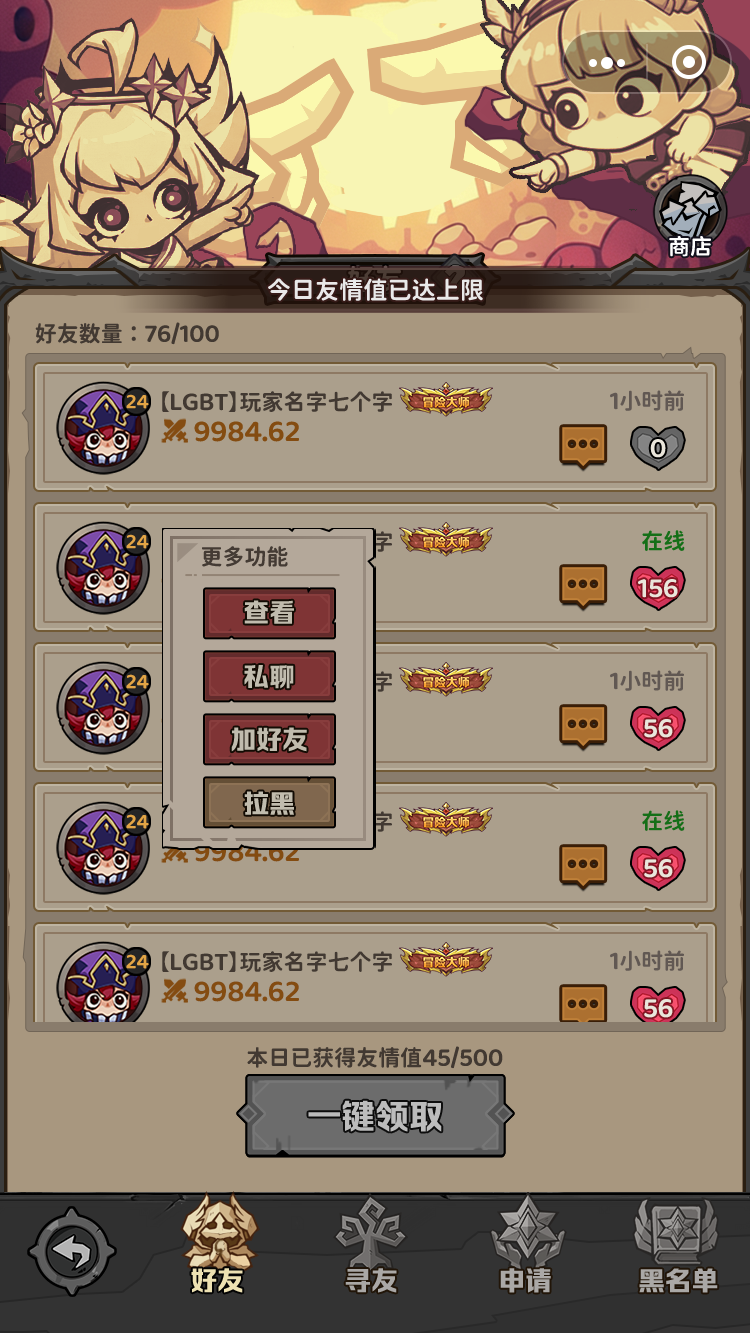The height and width of the screenshot is (1333, 750).
Task: Click the 一键领取 button
Action: pyautogui.click(x=375, y=1116)
